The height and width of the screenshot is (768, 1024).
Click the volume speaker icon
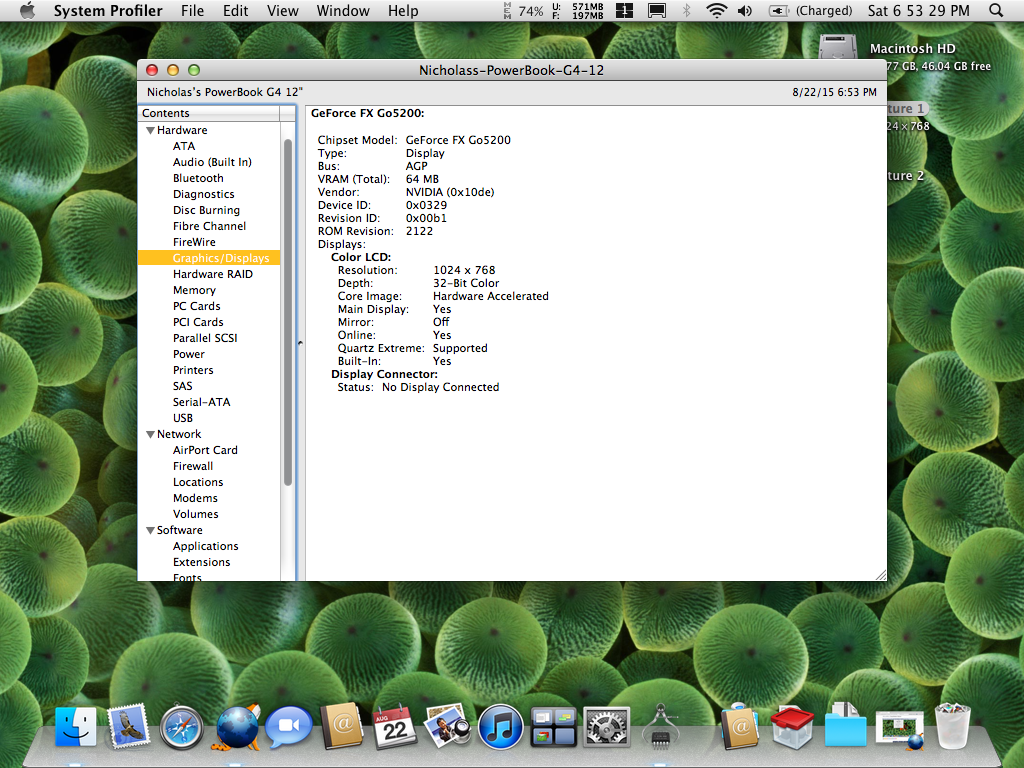[x=745, y=10]
